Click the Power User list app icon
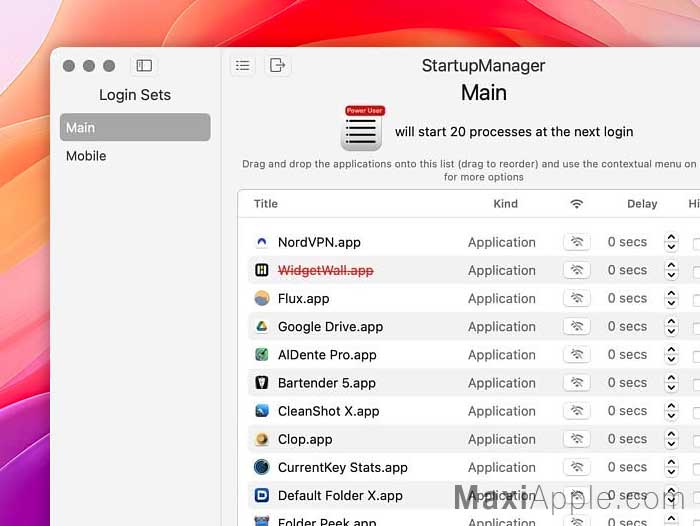 click(x=362, y=129)
